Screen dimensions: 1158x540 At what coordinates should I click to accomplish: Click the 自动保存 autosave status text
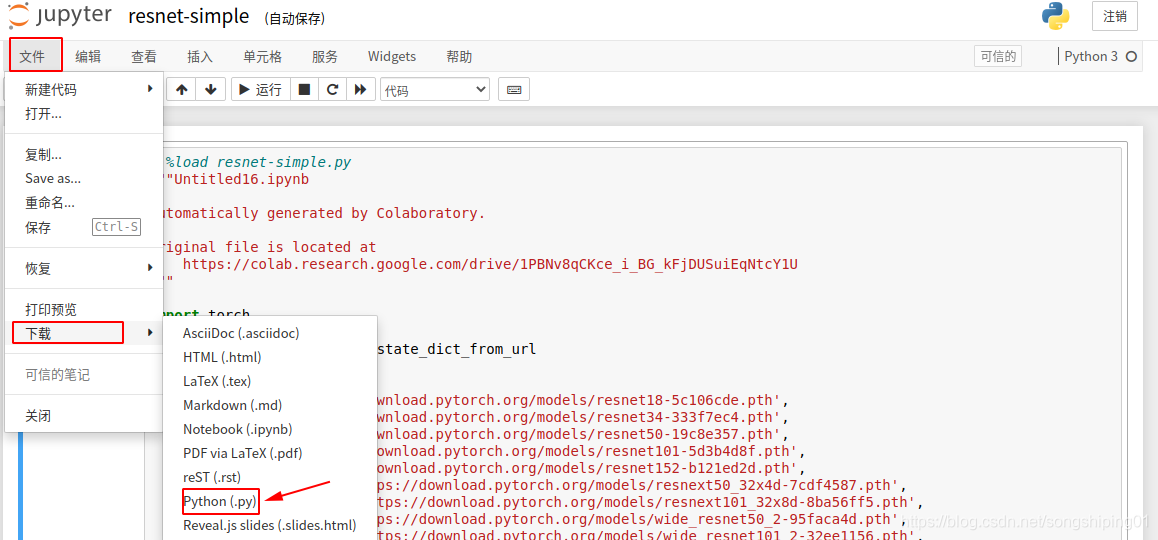tap(295, 18)
